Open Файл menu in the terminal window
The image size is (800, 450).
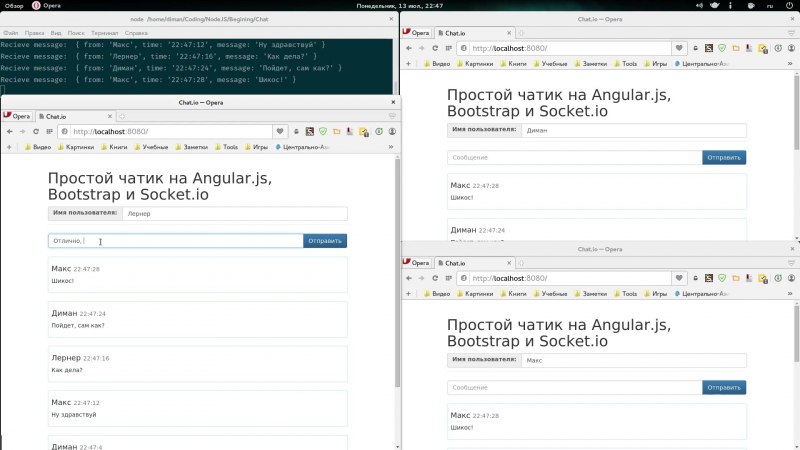[x=10, y=33]
